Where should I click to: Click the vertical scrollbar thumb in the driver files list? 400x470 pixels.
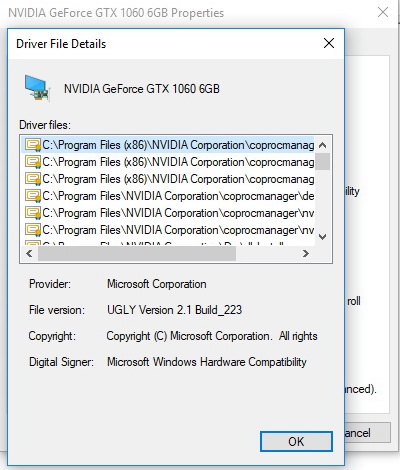(322, 162)
